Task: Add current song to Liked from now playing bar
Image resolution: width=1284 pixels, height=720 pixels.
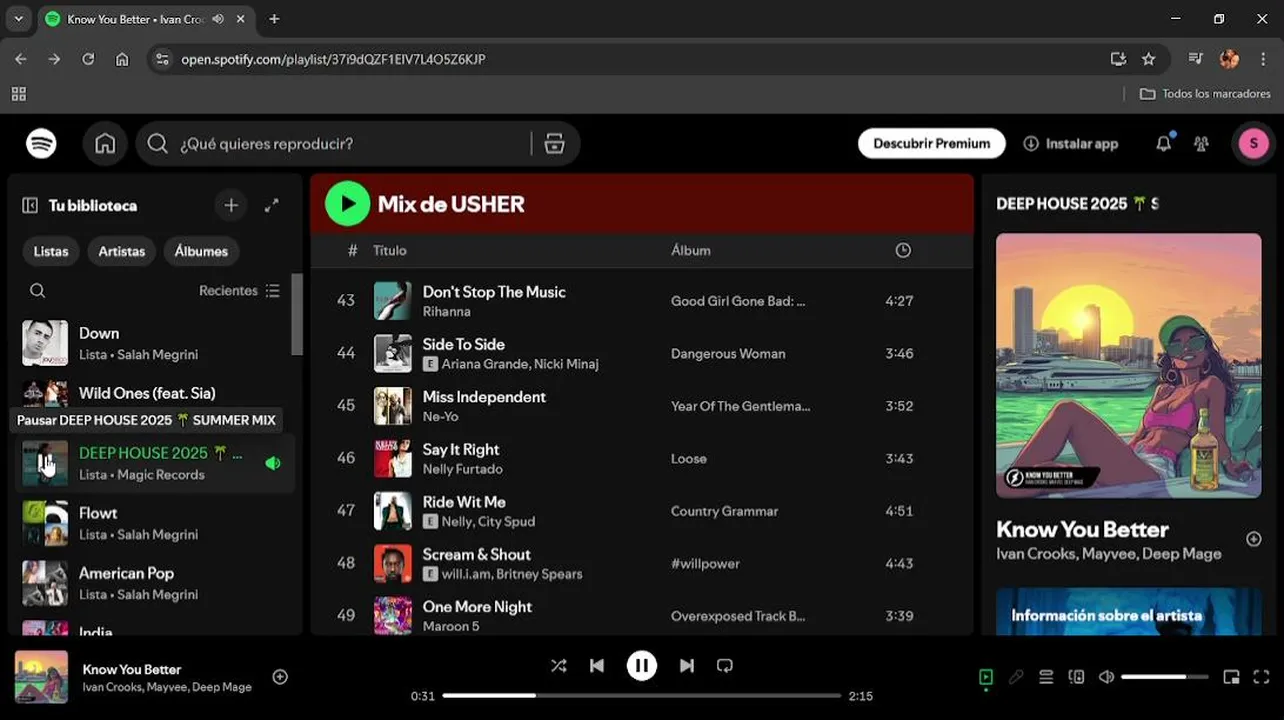Action: click(280, 677)
